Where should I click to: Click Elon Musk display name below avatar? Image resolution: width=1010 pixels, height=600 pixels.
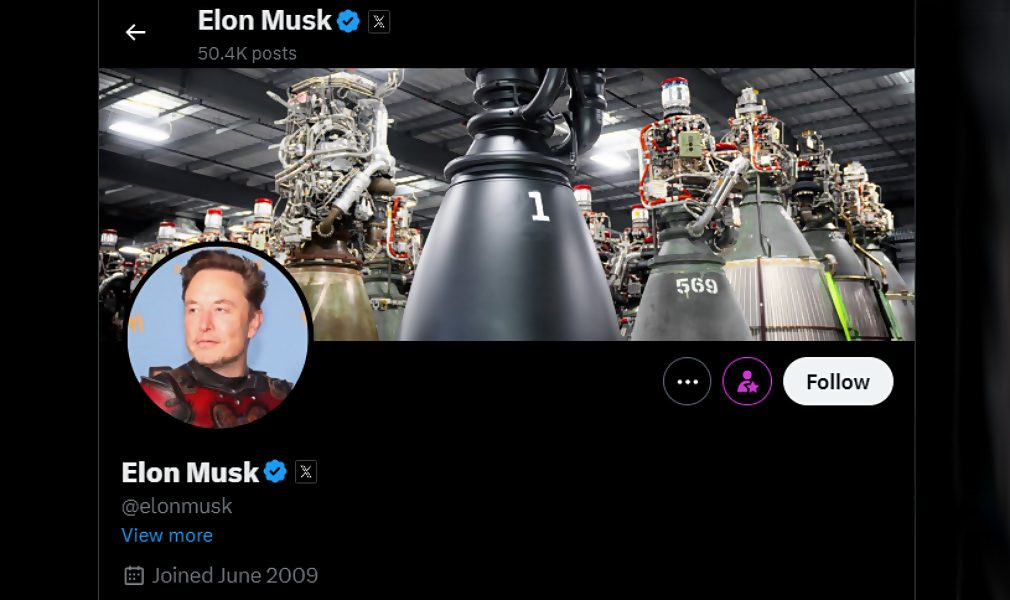coord(190,472)
